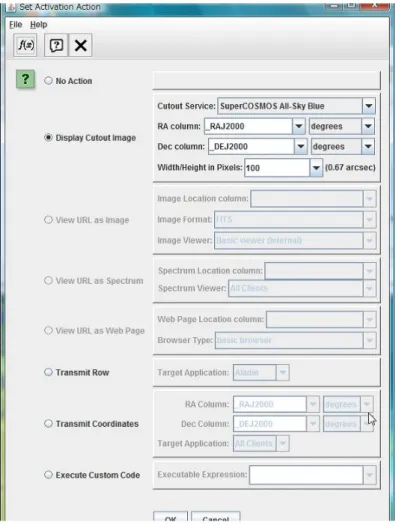Select the No Action radio button

[49, 81]
